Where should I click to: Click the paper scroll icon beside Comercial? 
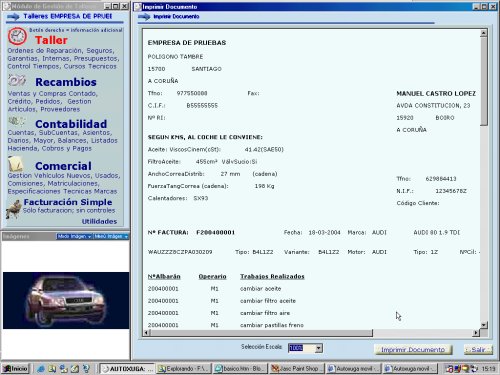pos(15,164)
